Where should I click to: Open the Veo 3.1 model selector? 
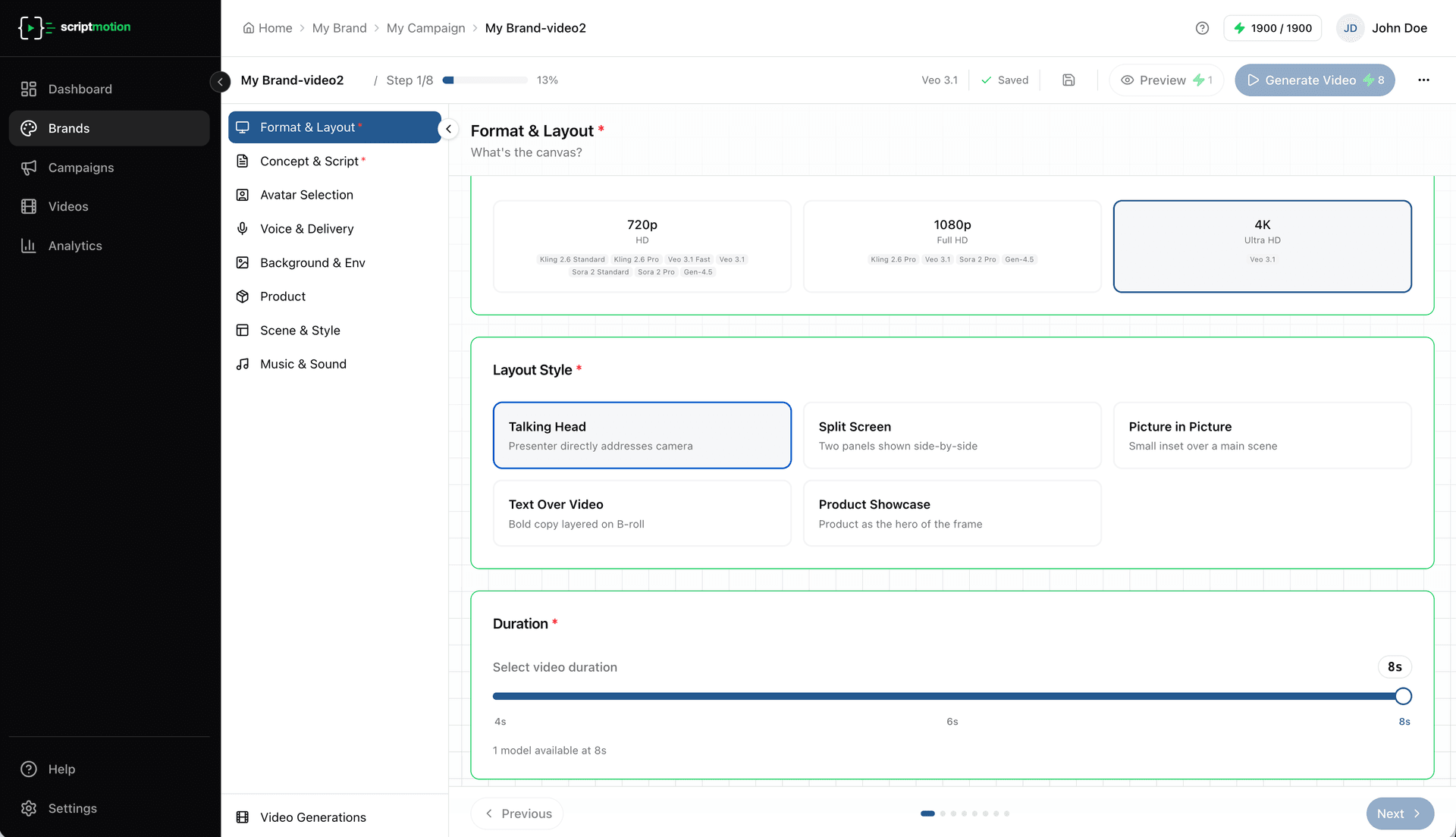(x=939, y=80)
